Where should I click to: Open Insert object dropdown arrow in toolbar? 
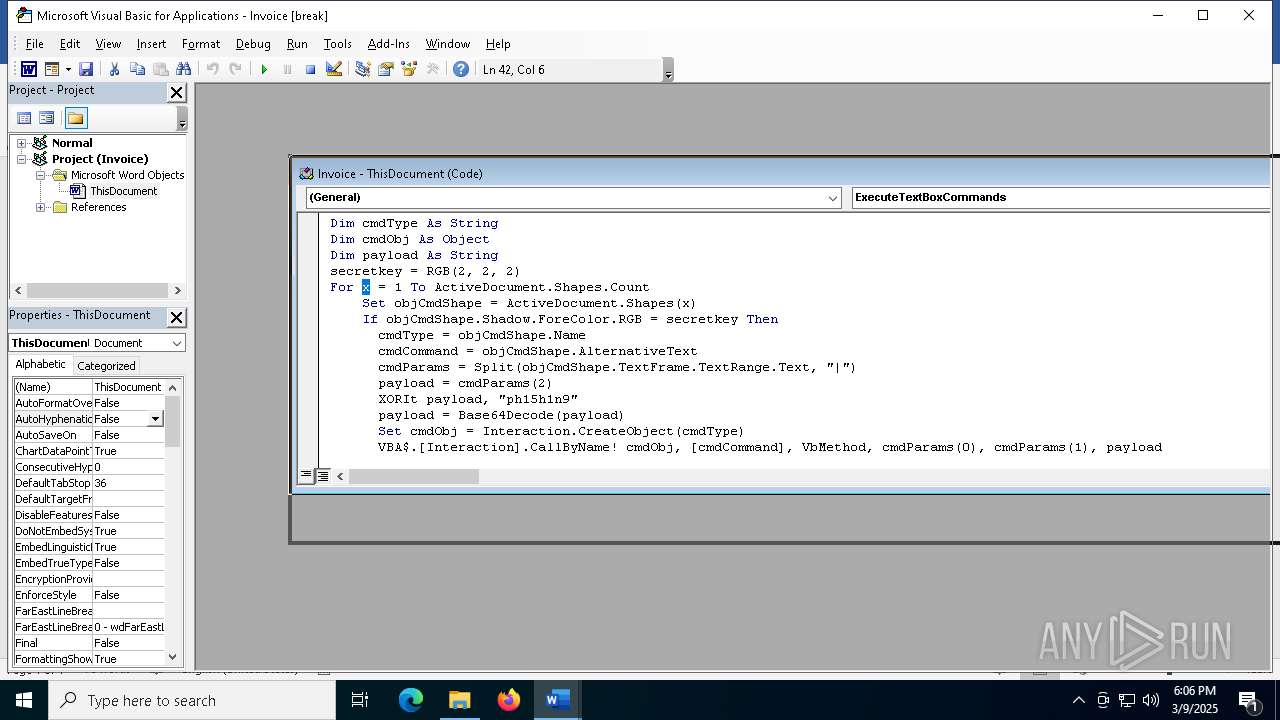68,69
